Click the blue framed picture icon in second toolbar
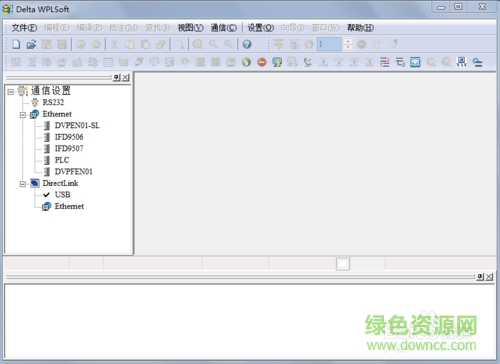The width and height of the screenshot is (500, 364). pyautogui.click(x=415, y=62)
